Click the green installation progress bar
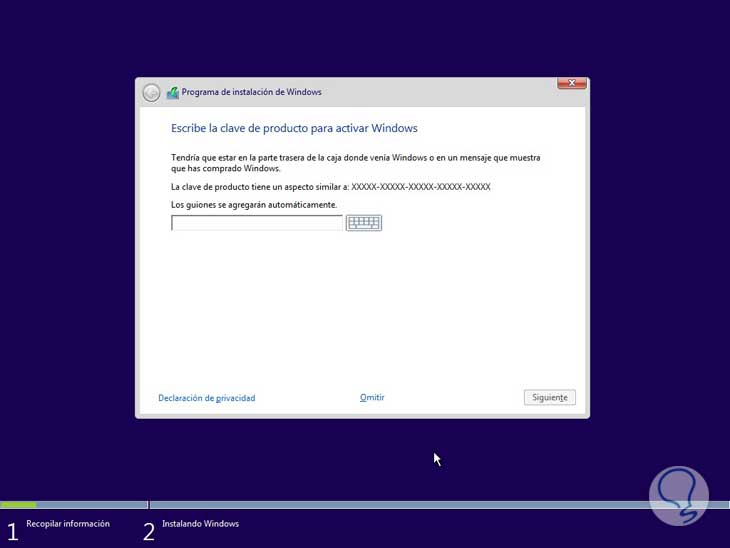 [x=19, y=505]
